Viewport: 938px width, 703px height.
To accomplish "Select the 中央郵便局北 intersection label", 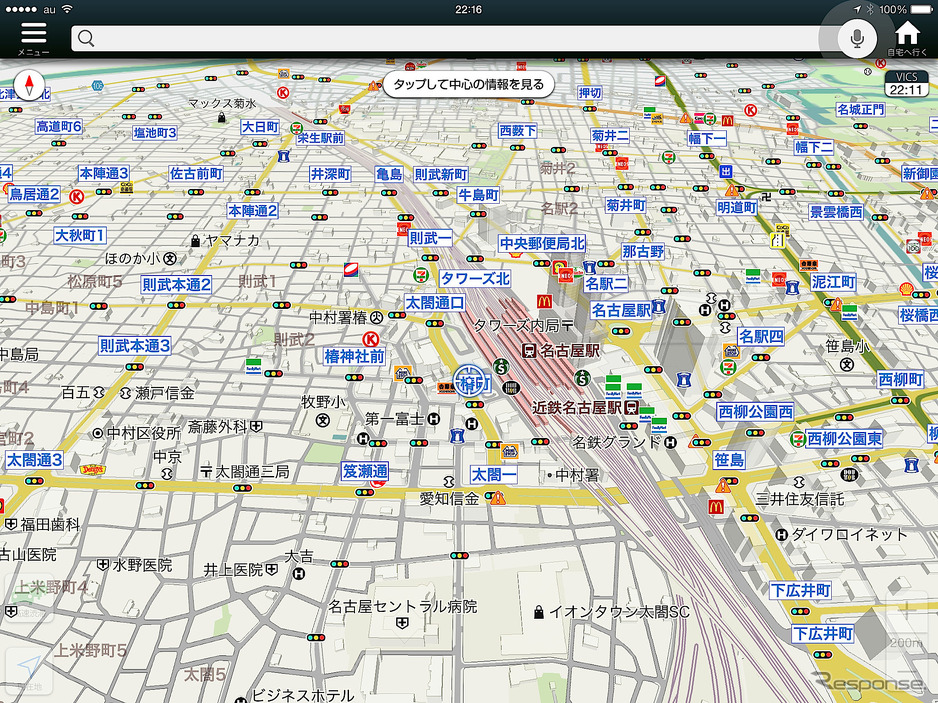I will pos(543,243).
